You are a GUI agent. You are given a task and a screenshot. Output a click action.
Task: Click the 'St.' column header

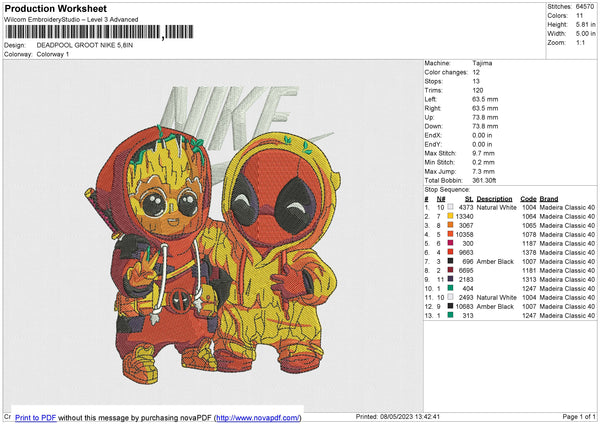pyautogui.click(x=469, y=199)
